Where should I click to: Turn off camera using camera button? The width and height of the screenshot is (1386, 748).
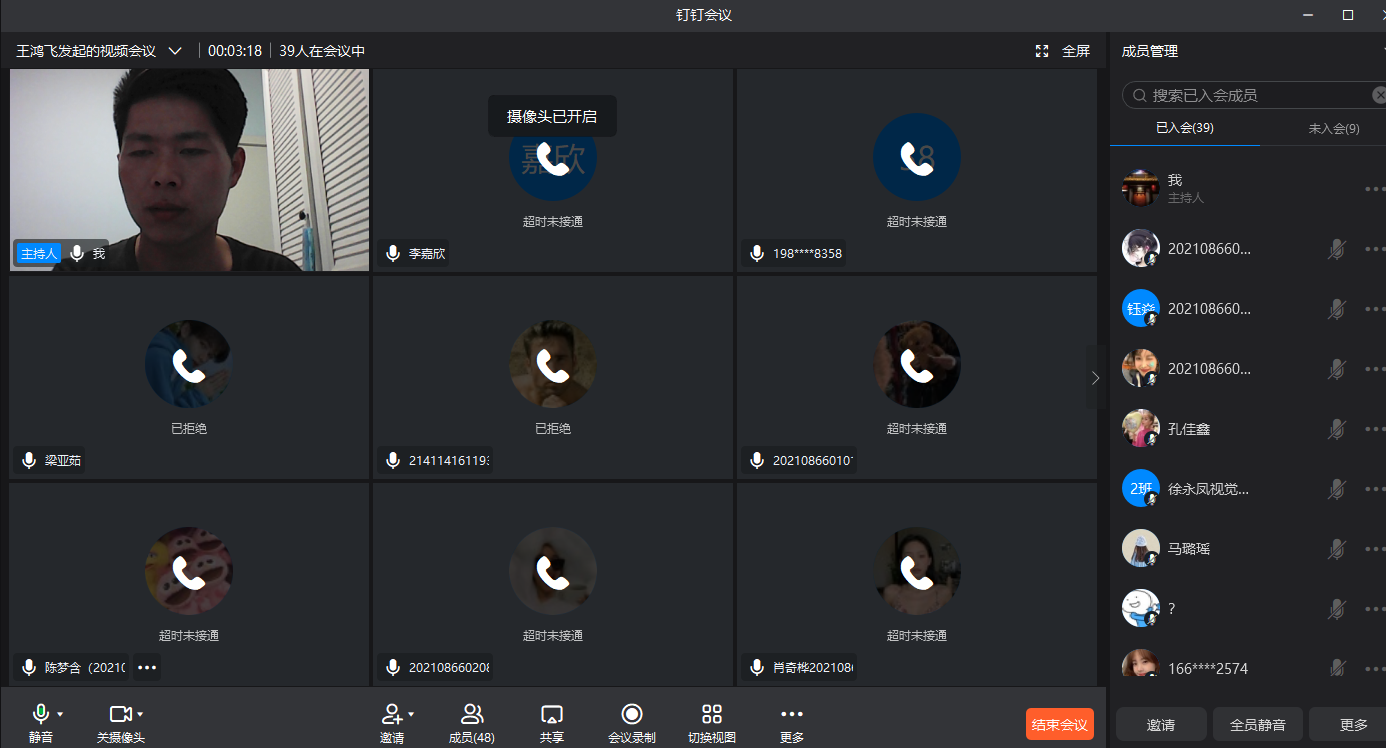120,714
